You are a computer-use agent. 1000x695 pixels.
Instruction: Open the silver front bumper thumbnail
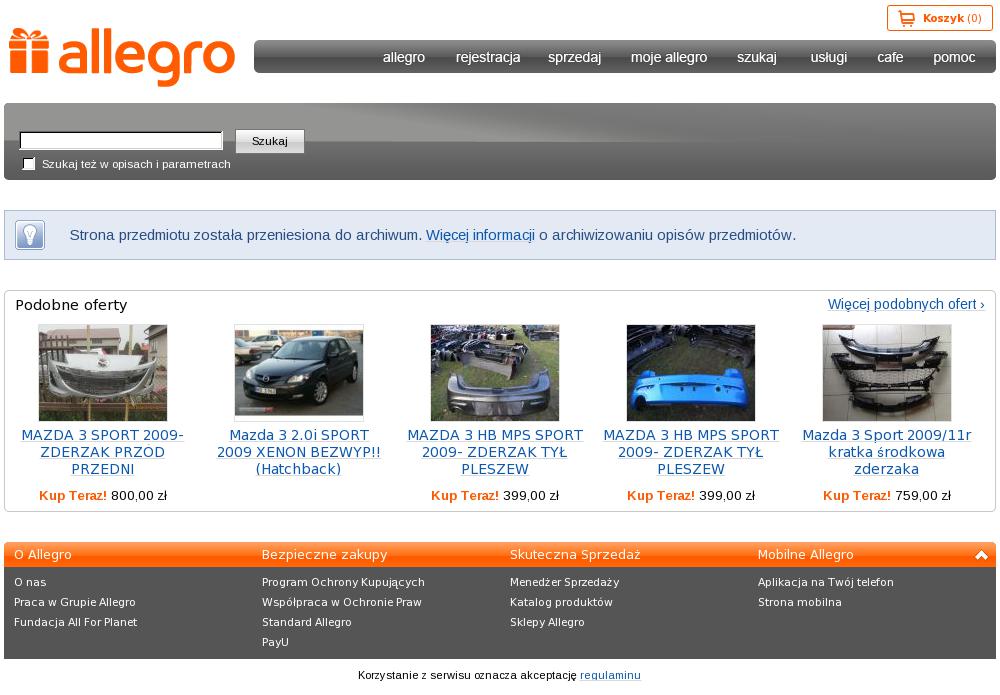coord(103,372)
